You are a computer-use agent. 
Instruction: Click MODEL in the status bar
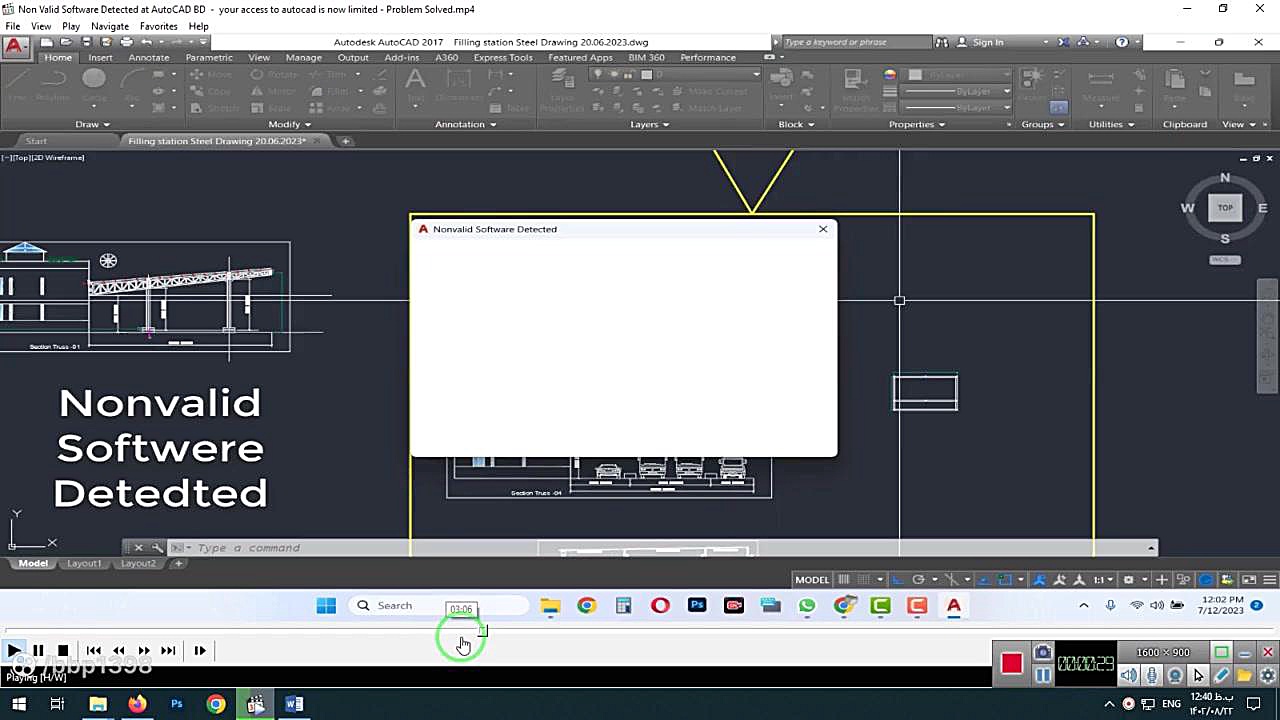click(x=812, y=580)
